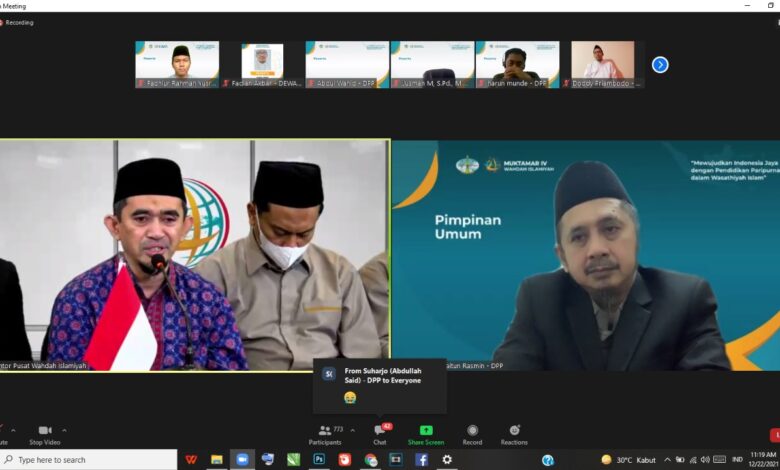Click the green Share Screen button
The image size is (780, 470).
coord(426,434)
